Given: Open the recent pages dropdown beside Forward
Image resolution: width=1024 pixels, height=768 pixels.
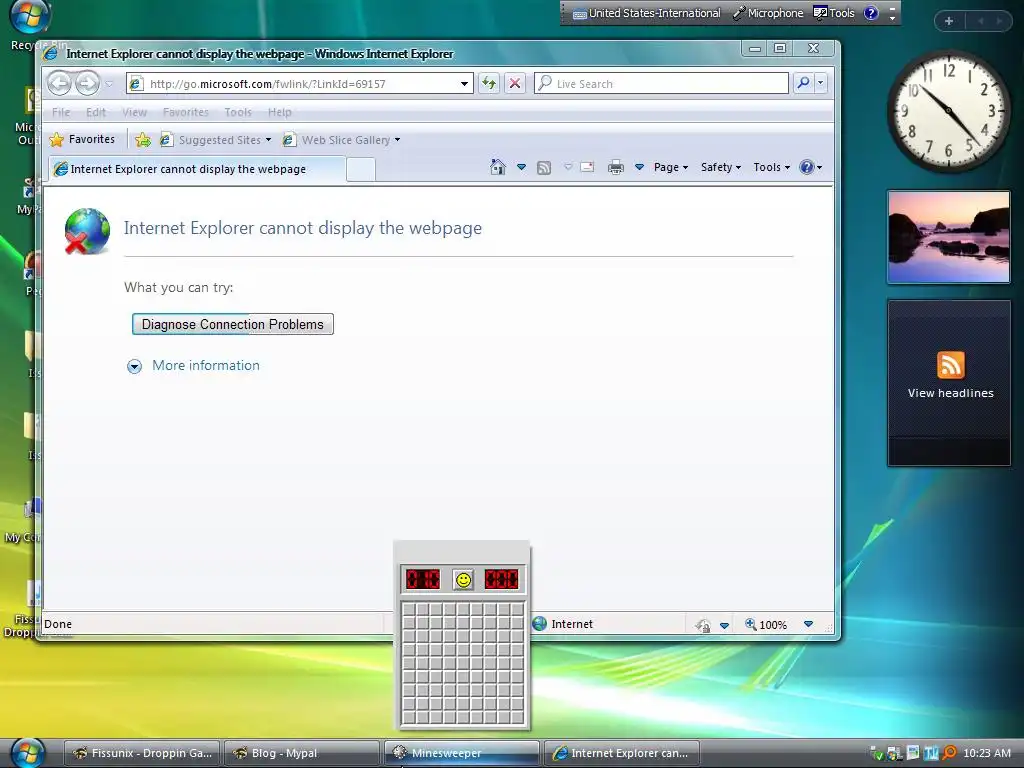Looking at the screenshot, I should (109, 84).
